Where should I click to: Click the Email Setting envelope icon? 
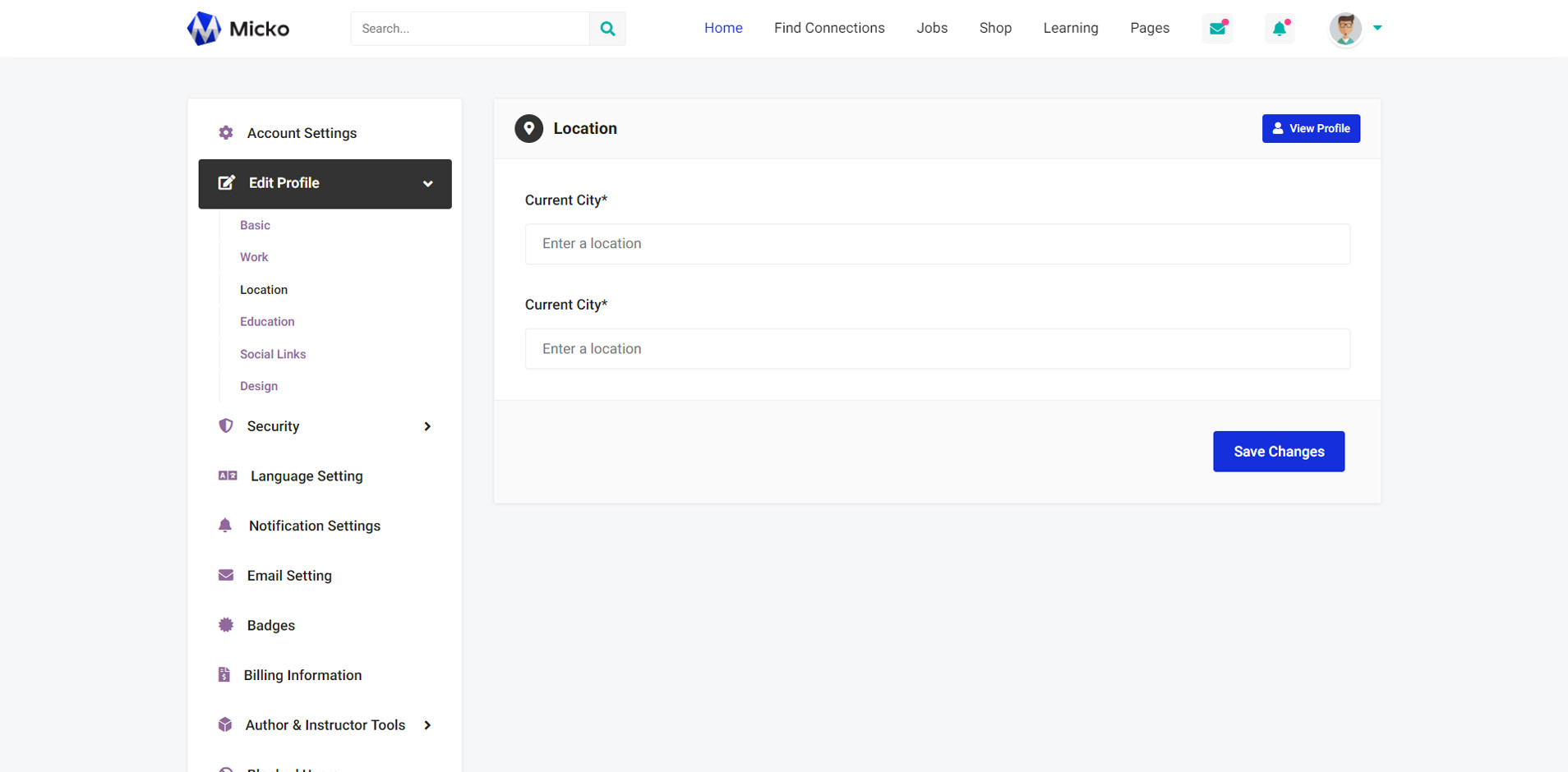226,576
